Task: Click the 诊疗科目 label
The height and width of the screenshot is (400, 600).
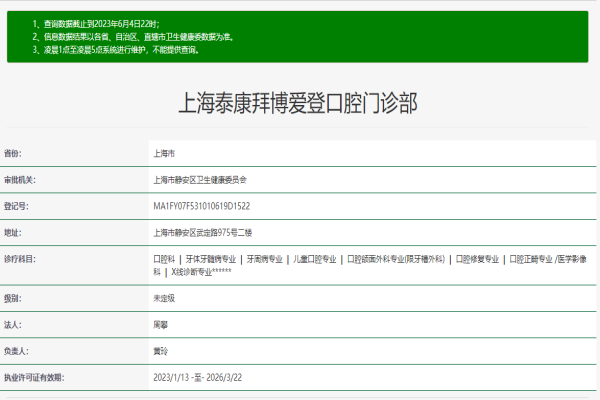Action: click(x=20, y=259)
